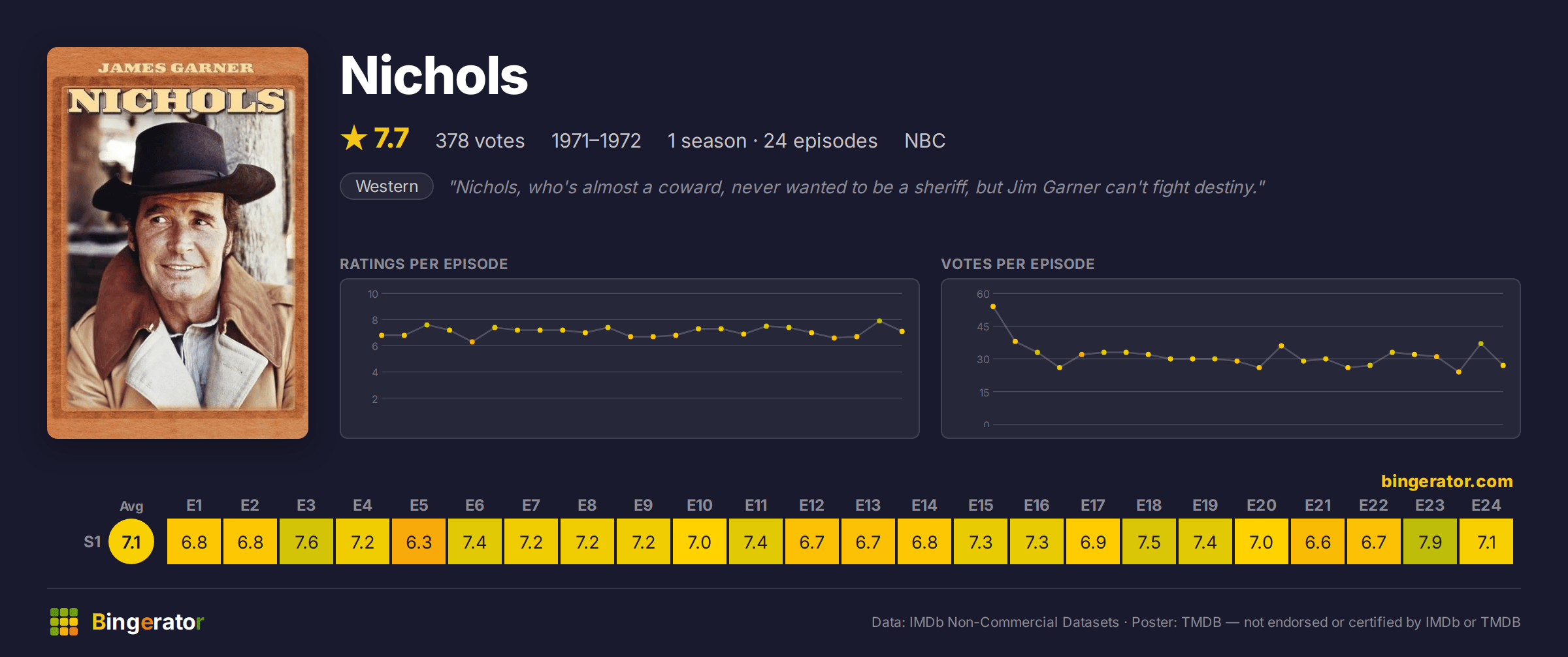The image size is (1568, 657).
Task: Select the E5 6.3 orange rating cell
Action: (419, 541)
